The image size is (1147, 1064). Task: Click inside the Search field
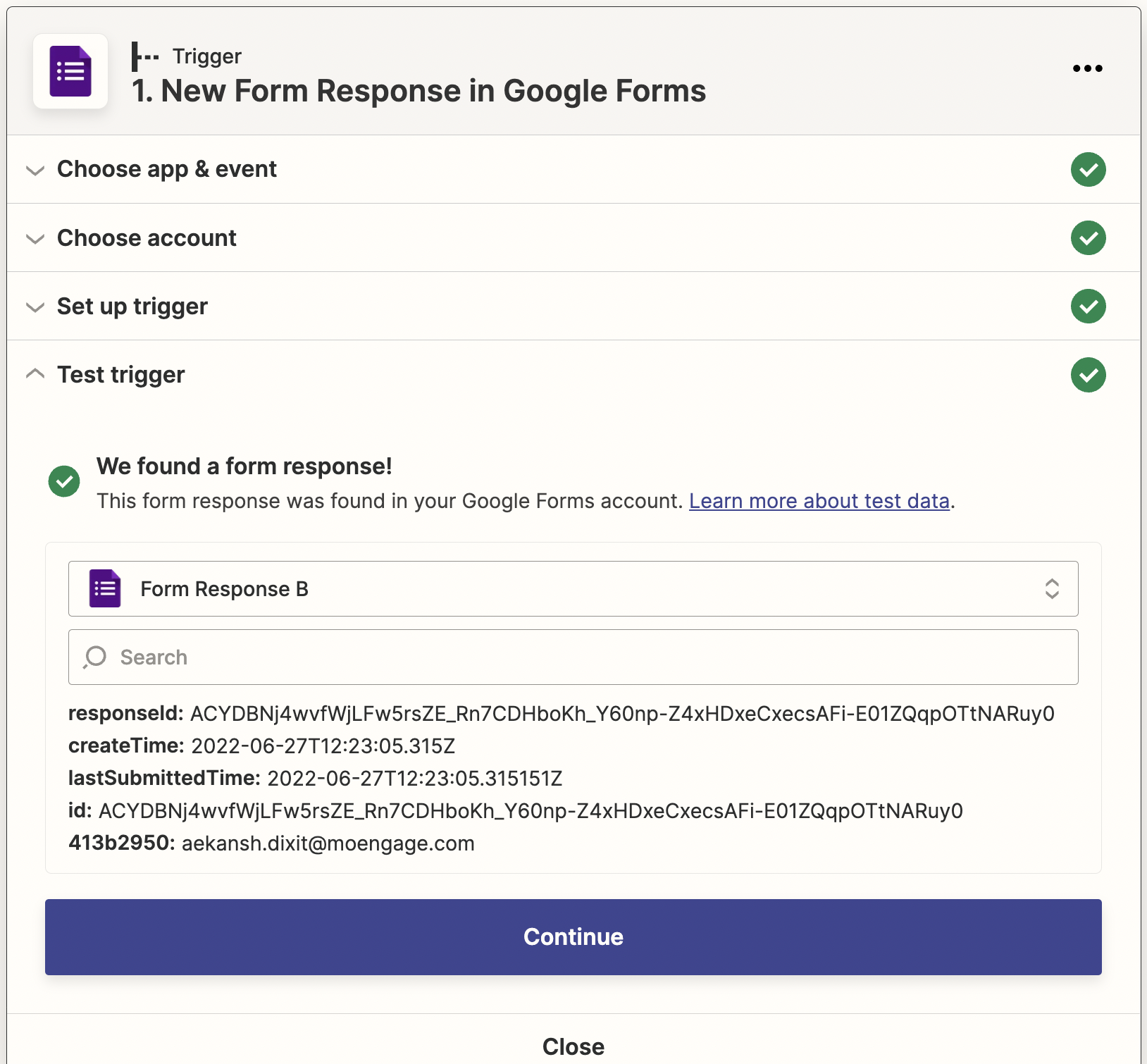tap(573, 657)
